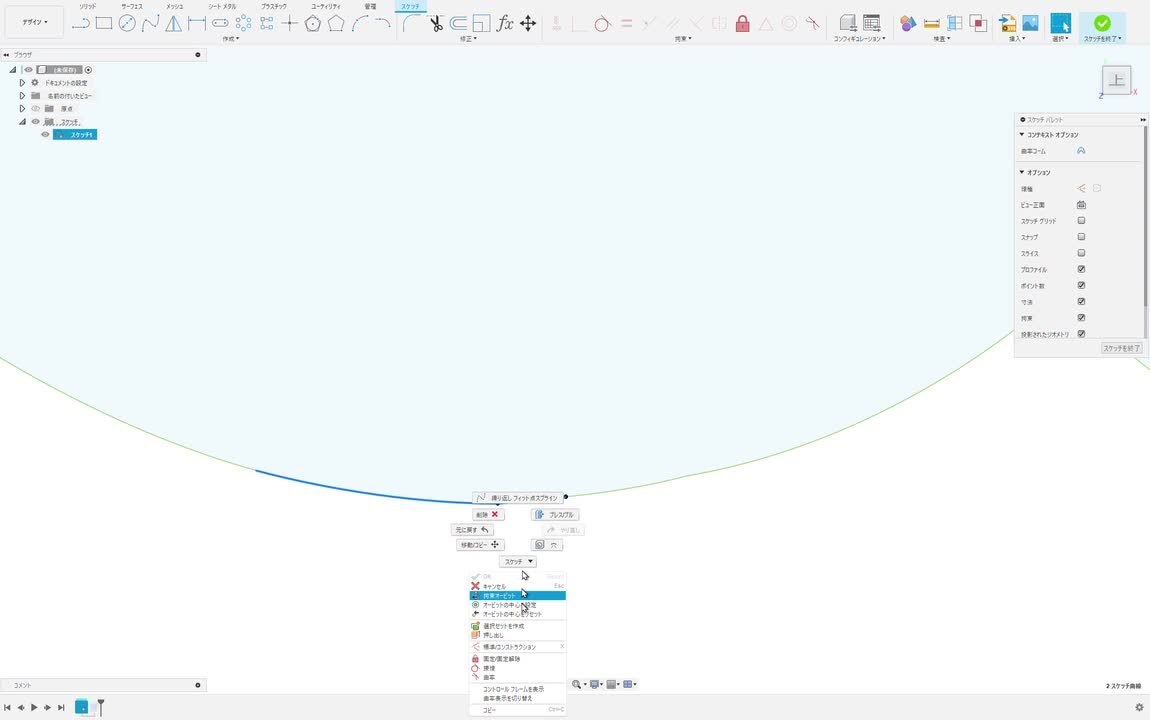Toggle the Projected Geometry checkbox
Image resolution: width=1150 pixels, height=720 pixels.
point(1081,334)
